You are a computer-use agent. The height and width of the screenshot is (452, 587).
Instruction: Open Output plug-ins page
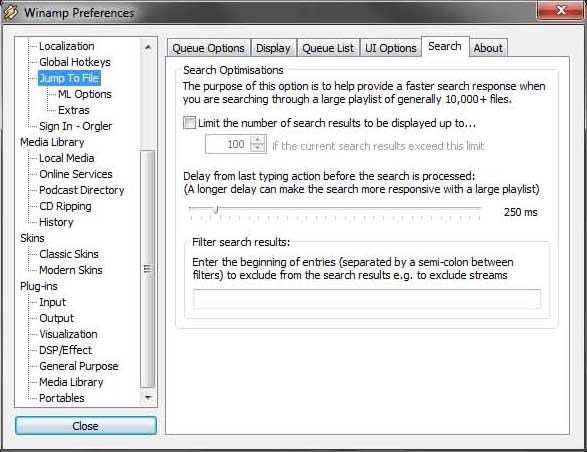point(57,318)
